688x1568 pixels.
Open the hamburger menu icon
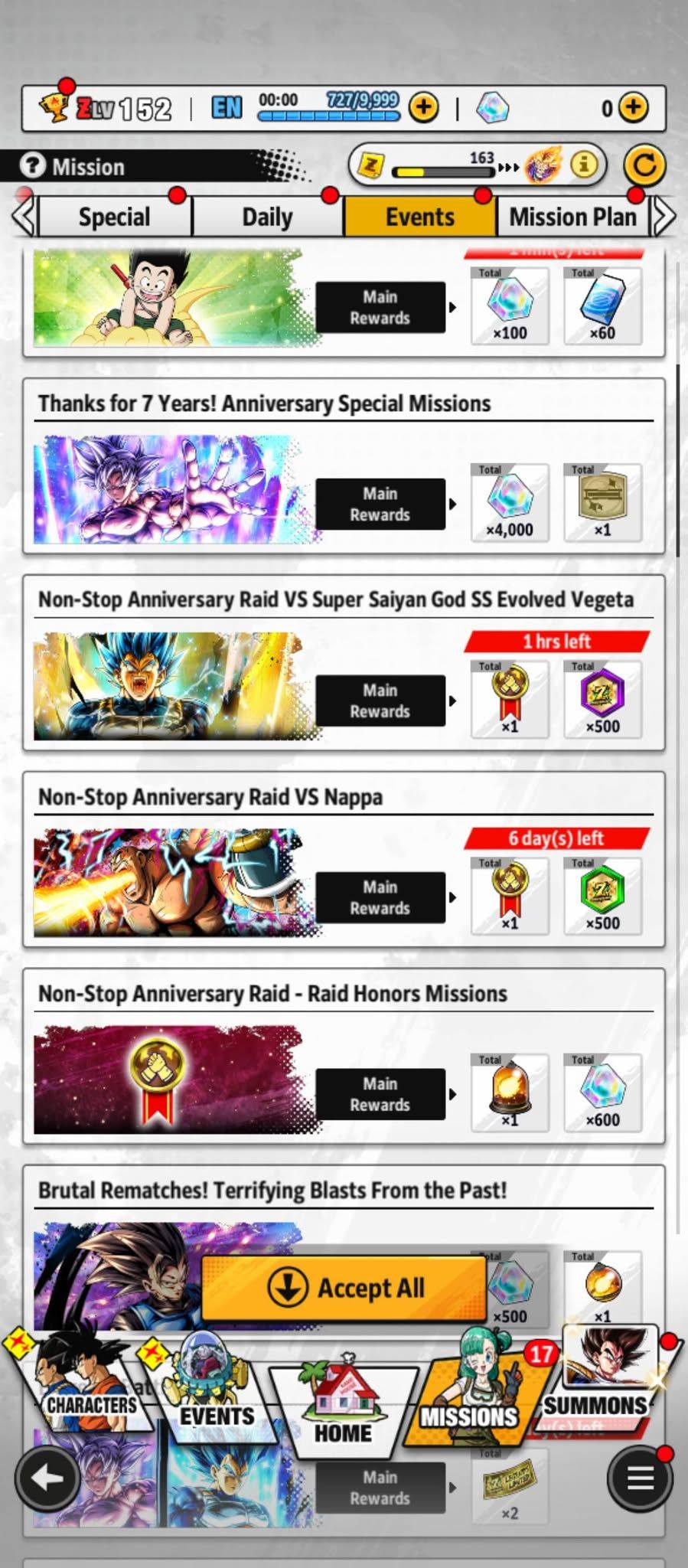coord(640,1478)
